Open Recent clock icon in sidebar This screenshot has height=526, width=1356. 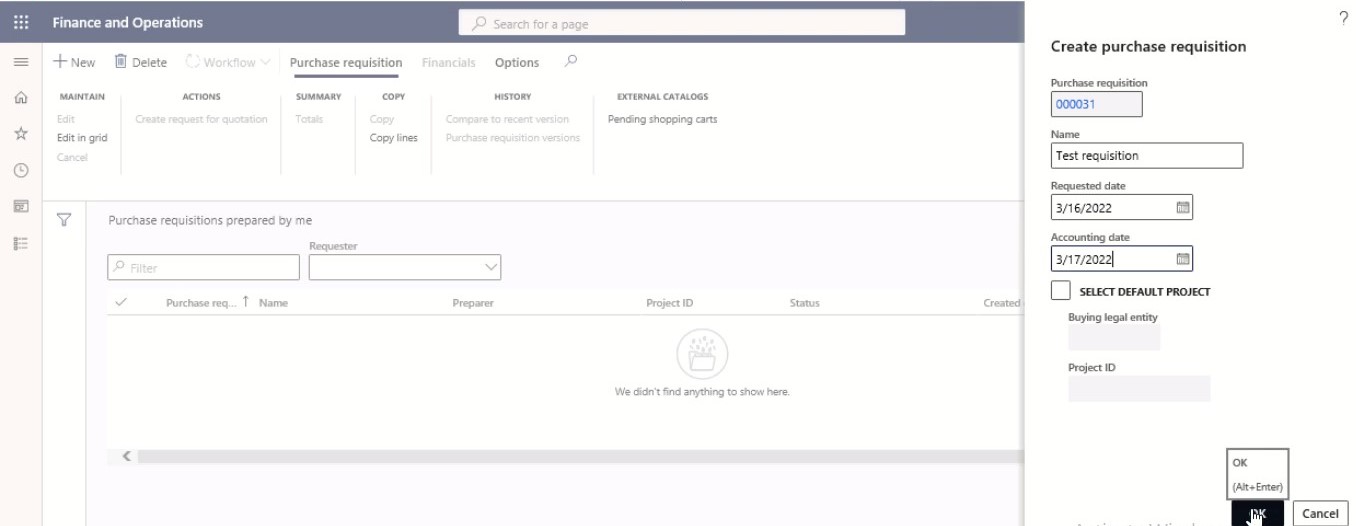coord(20,170)
